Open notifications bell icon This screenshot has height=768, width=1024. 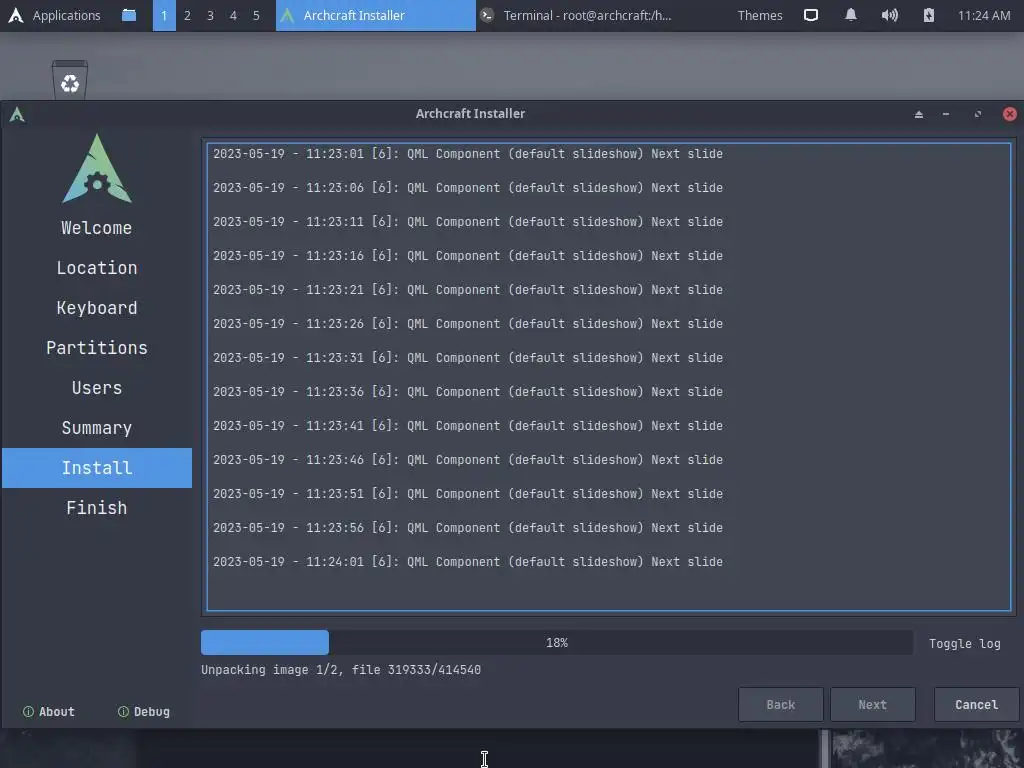click(x=850, y=15)
